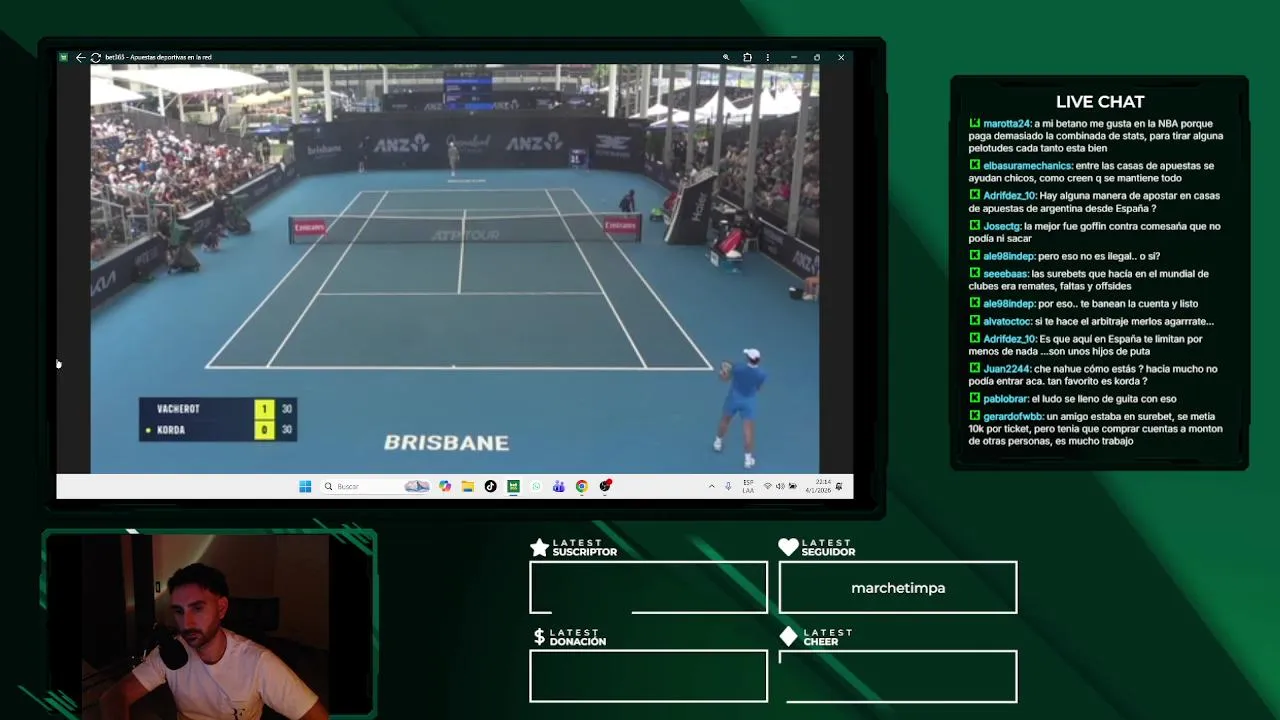Screen dimensions: 1280x720
Task: Click Adrifdez_10 message 'te limitan por menos'
Action: tap(1085, 345)
